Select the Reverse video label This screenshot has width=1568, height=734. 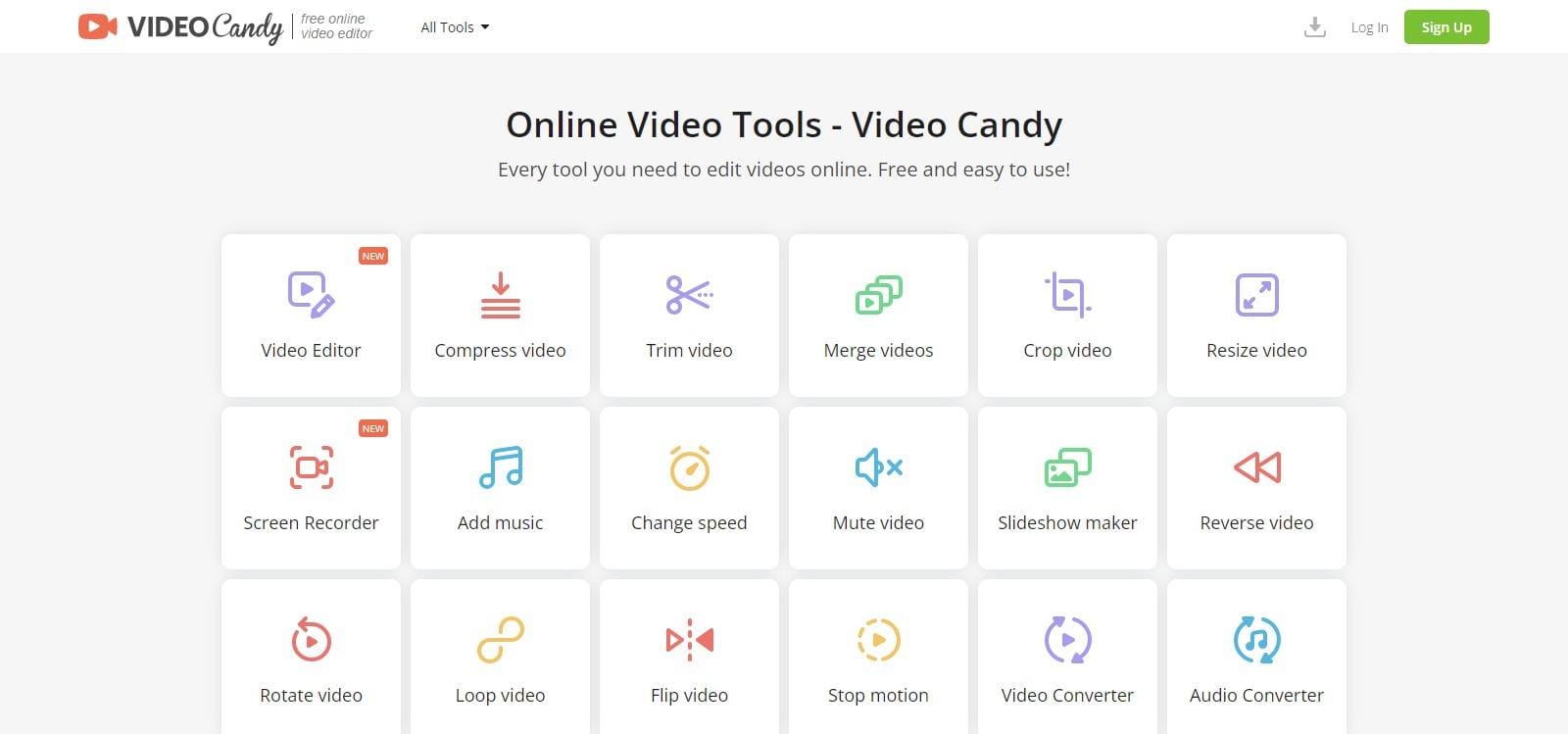[1256, 522]
